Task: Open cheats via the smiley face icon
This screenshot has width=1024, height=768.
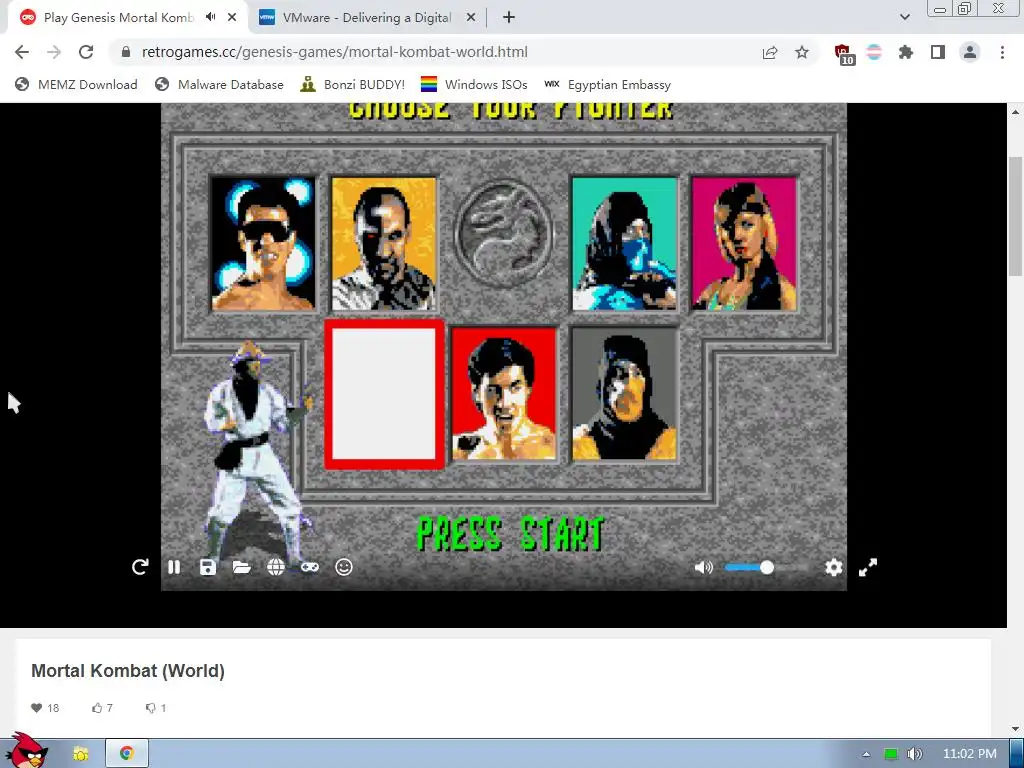Action: click(x=344, y=567)
